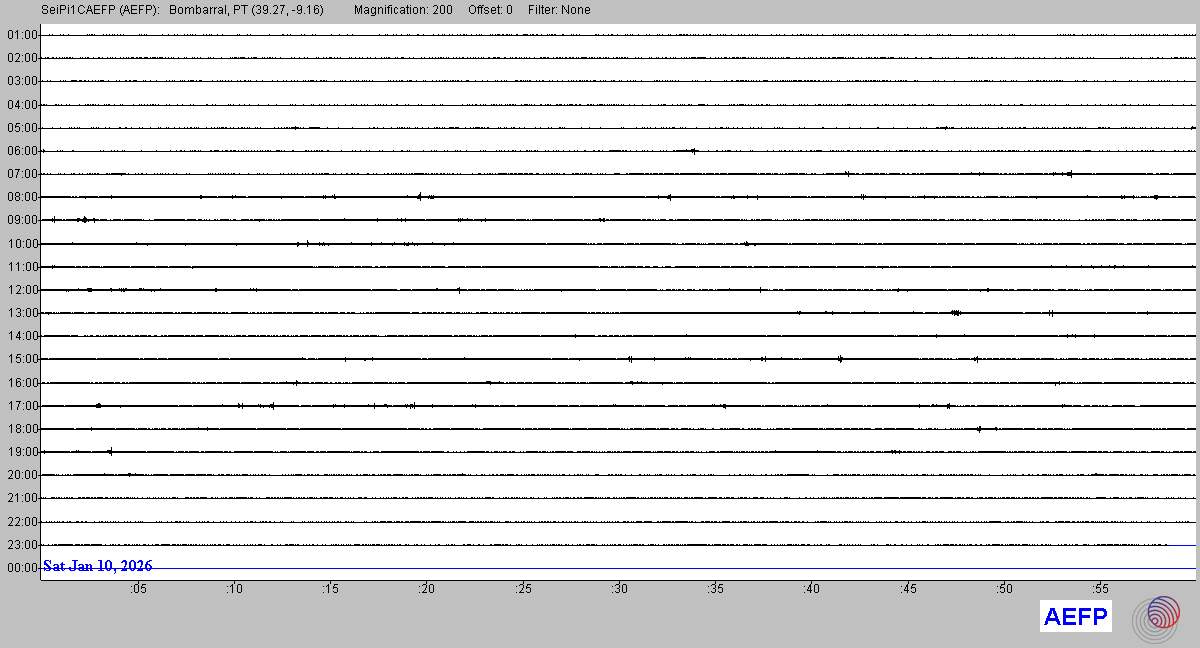Click the :20 minute axis marker
1200x648 pixels.
click(x=427, y=589)
